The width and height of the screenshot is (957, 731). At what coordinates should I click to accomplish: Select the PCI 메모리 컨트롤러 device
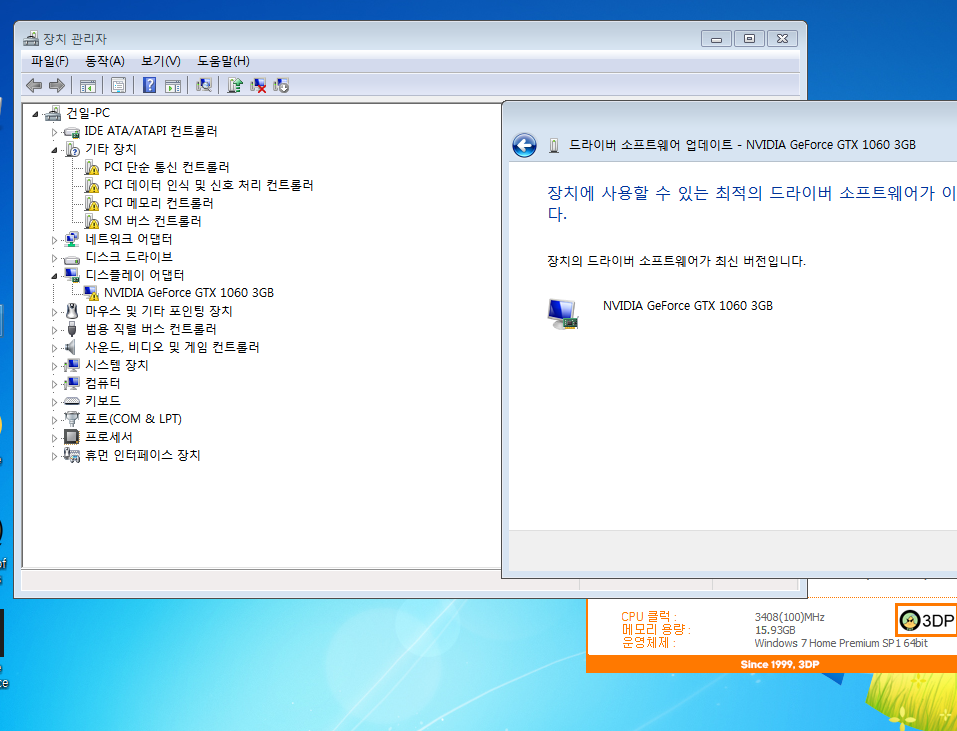159,203
